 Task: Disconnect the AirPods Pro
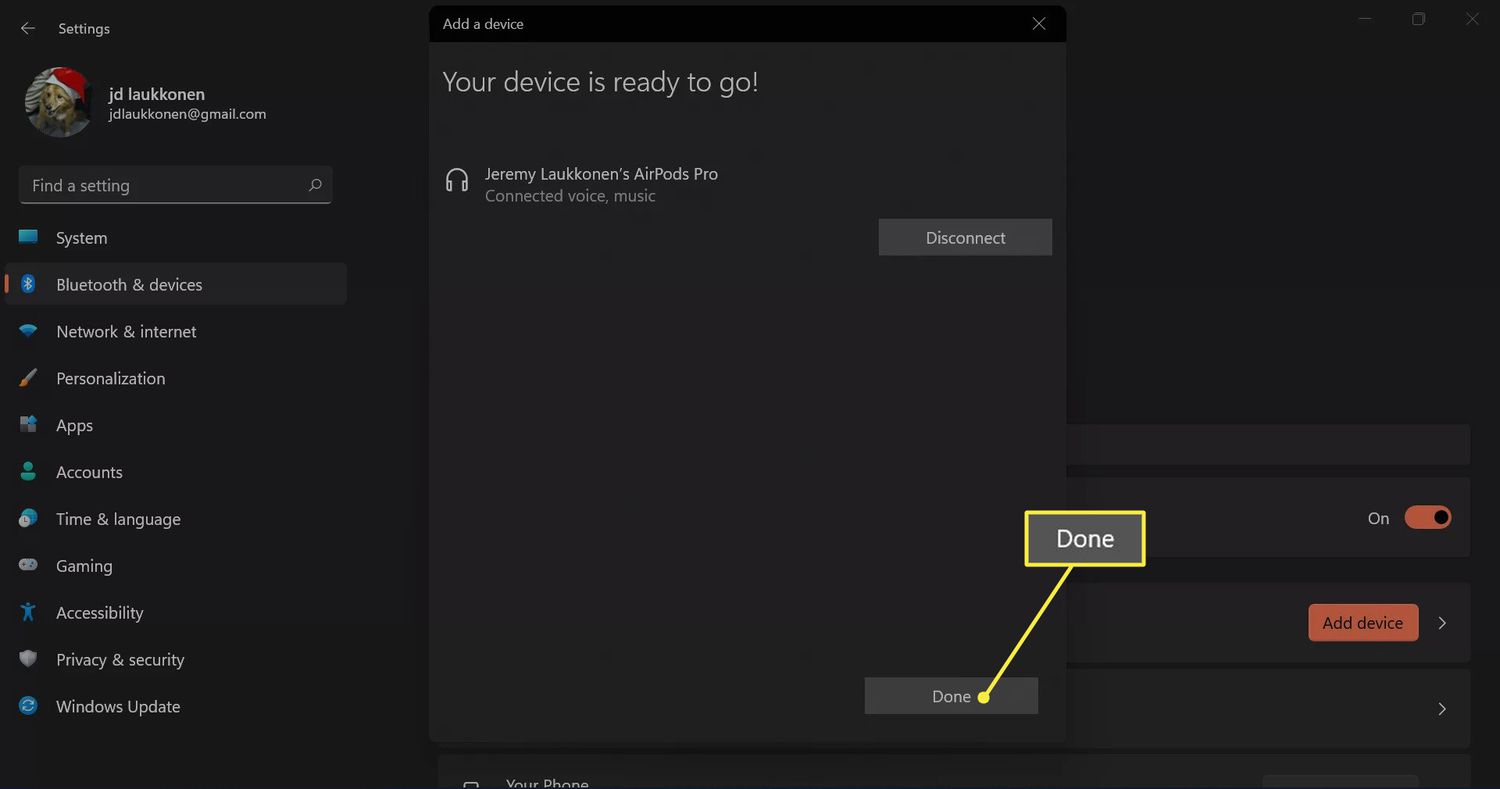965,238
